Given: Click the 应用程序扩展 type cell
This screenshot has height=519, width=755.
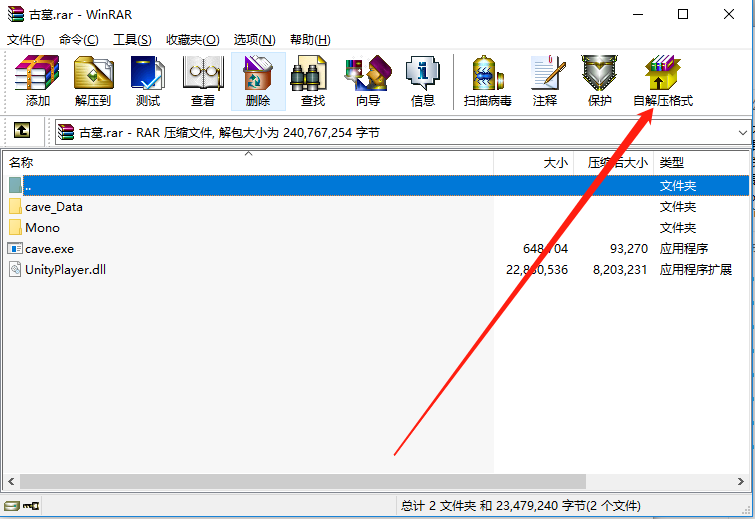Looking at the screenshot, I should (x=695, y=269).
